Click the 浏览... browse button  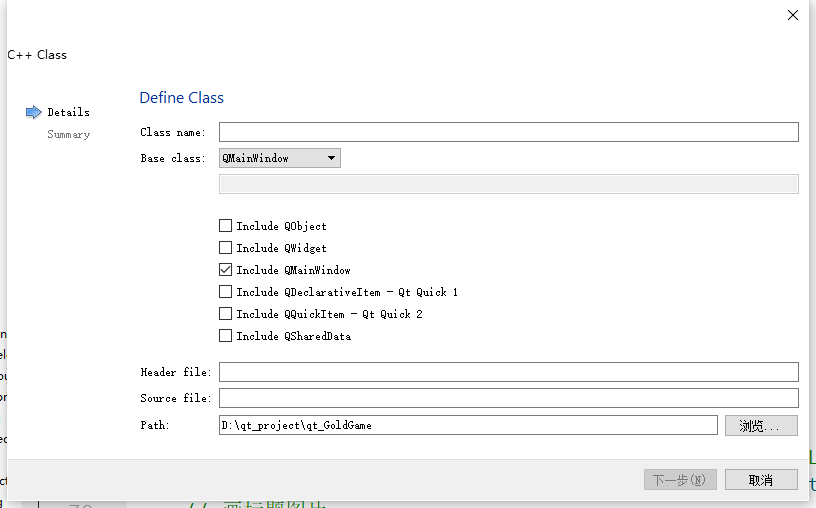click(761, 426)
